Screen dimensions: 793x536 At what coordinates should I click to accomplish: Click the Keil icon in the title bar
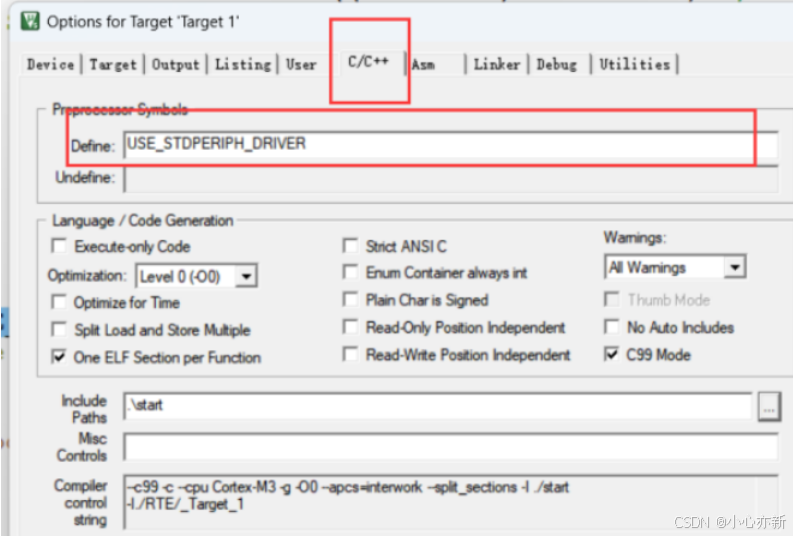30,21
